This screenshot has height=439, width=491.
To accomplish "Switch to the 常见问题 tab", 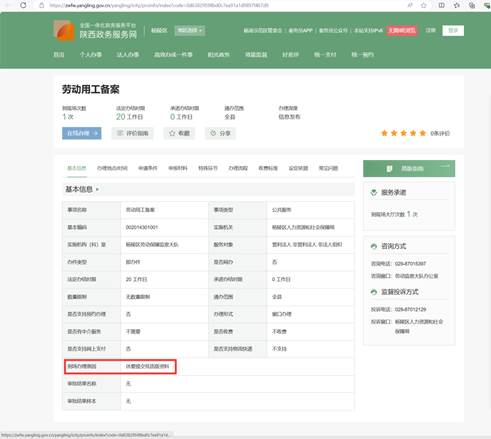I will tap(328, 168).
